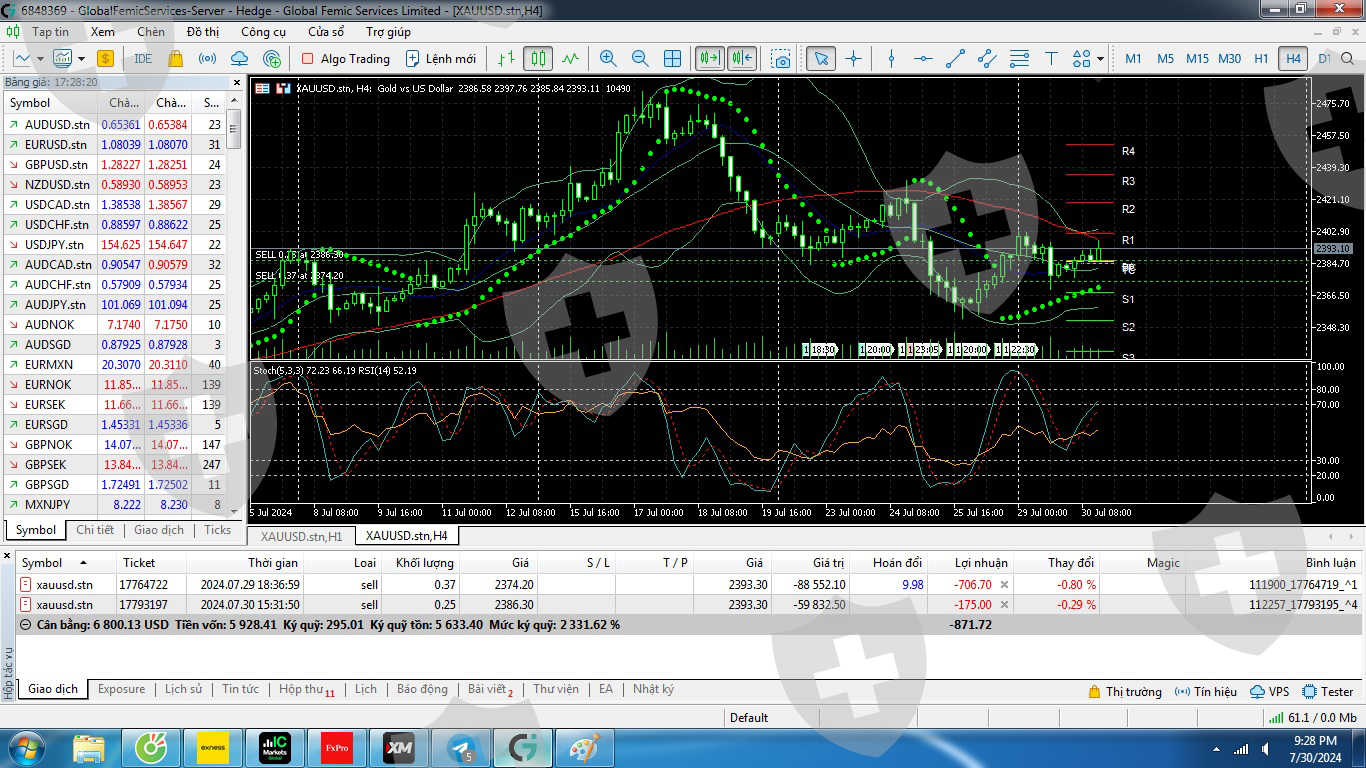Select the M15 timeframe button

[x=1197, y=59]
